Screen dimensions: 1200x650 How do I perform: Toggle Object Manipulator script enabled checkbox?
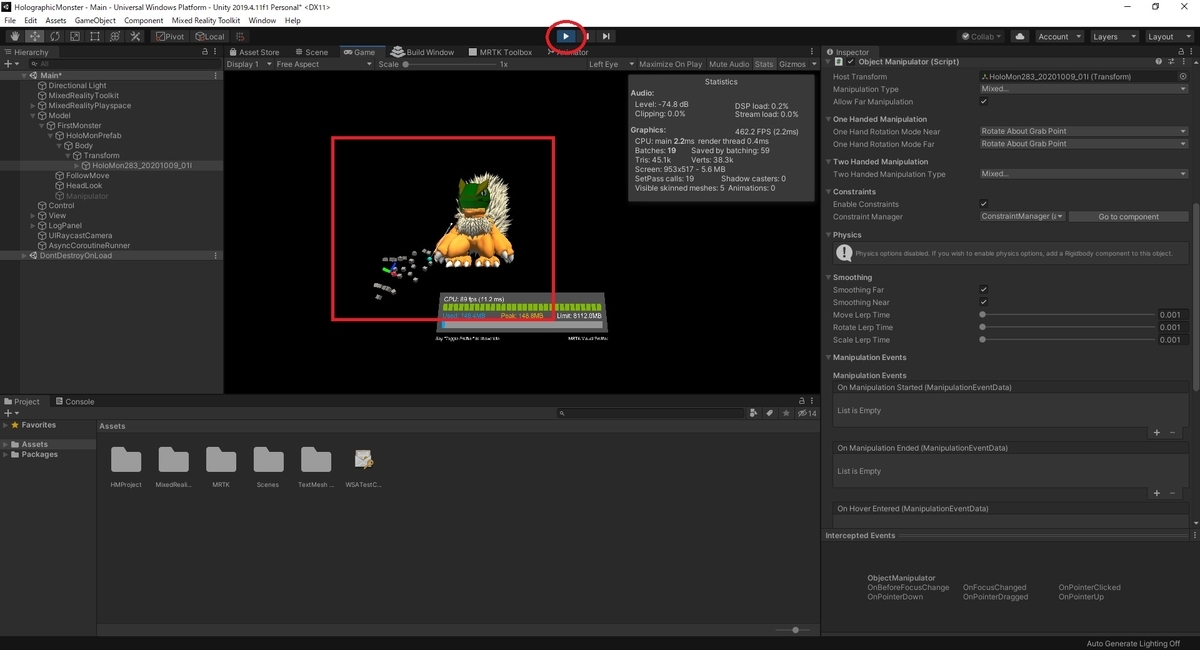point(851,61)
